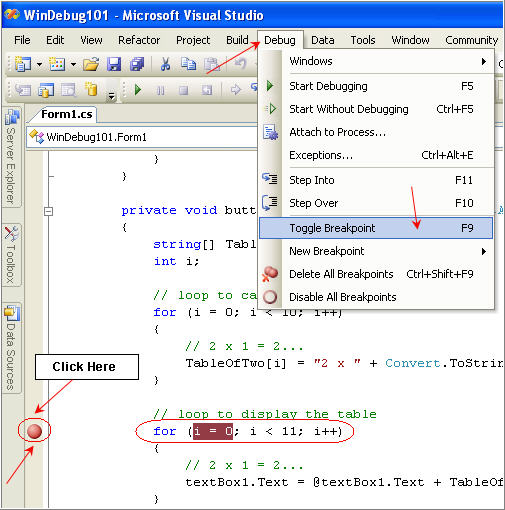Screen dimensions: 505x510
Task: Open the File menu
Action: click(x=22, y=40)
